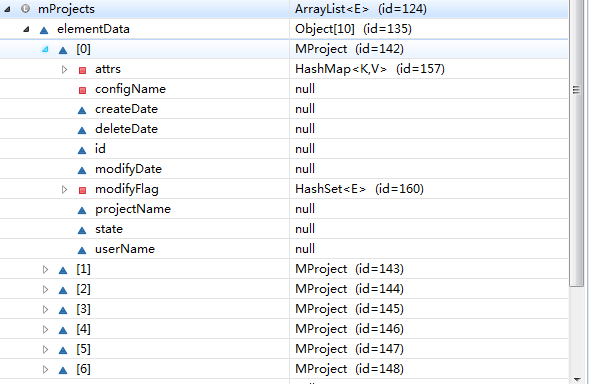The height and width of the screenshot is (384, 589).
Task: Click value HashMap<K,V> (id=157)
Action: tap(370, 69)
